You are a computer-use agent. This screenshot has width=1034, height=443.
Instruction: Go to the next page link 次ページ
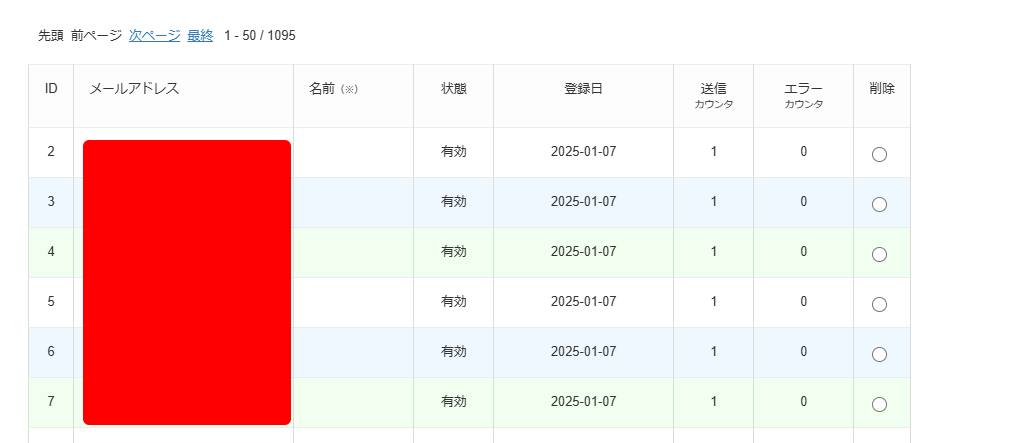(154, 36)
